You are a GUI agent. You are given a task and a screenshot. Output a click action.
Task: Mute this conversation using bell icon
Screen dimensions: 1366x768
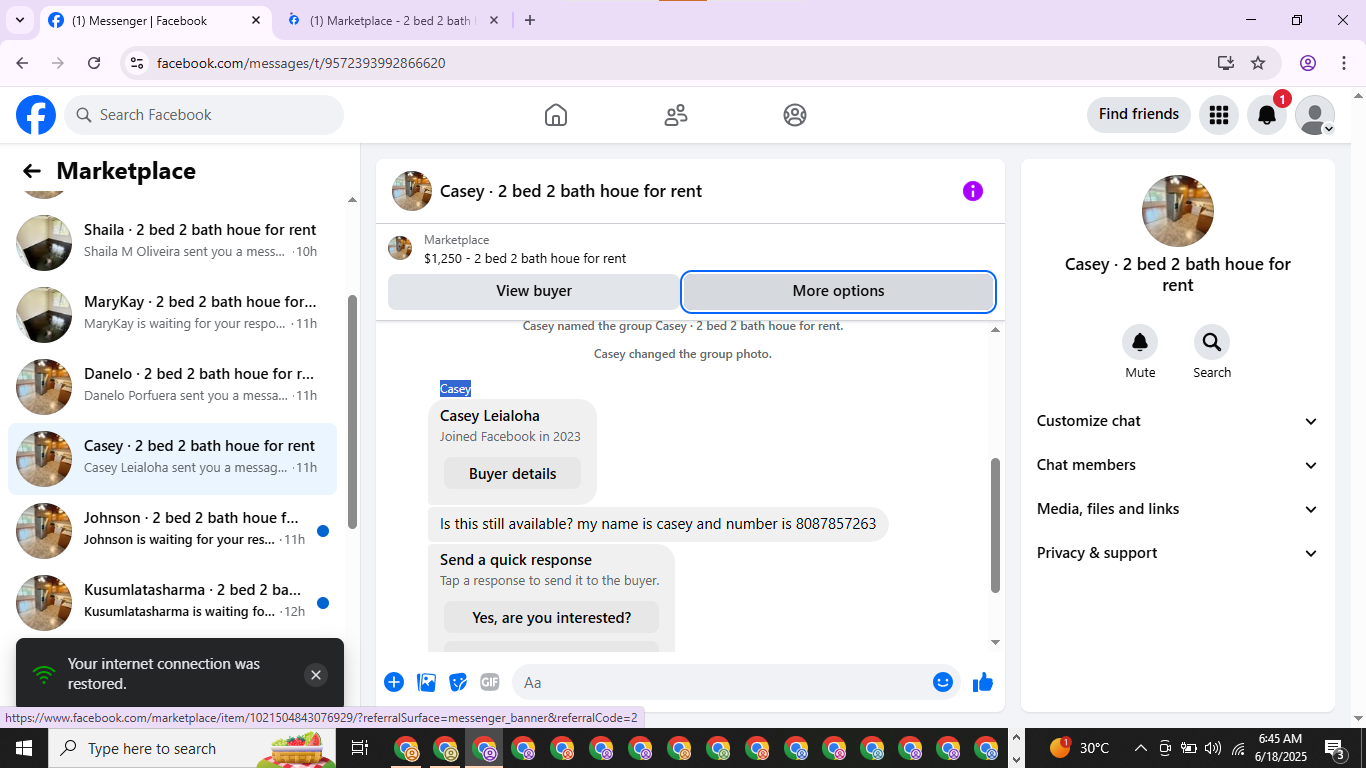point(1140,343)
